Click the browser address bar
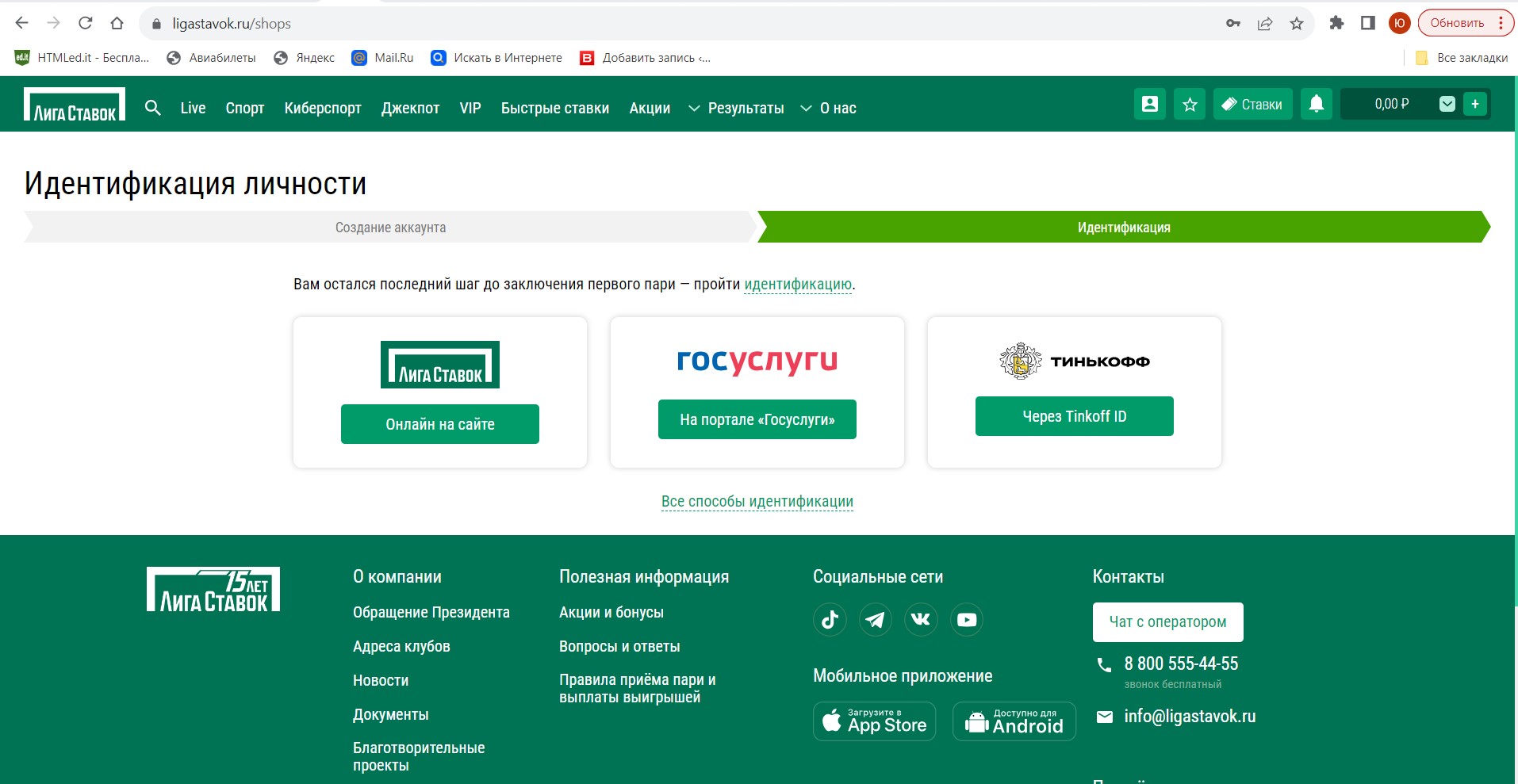This screenshot has height=784, width=1518. point(634,24)
